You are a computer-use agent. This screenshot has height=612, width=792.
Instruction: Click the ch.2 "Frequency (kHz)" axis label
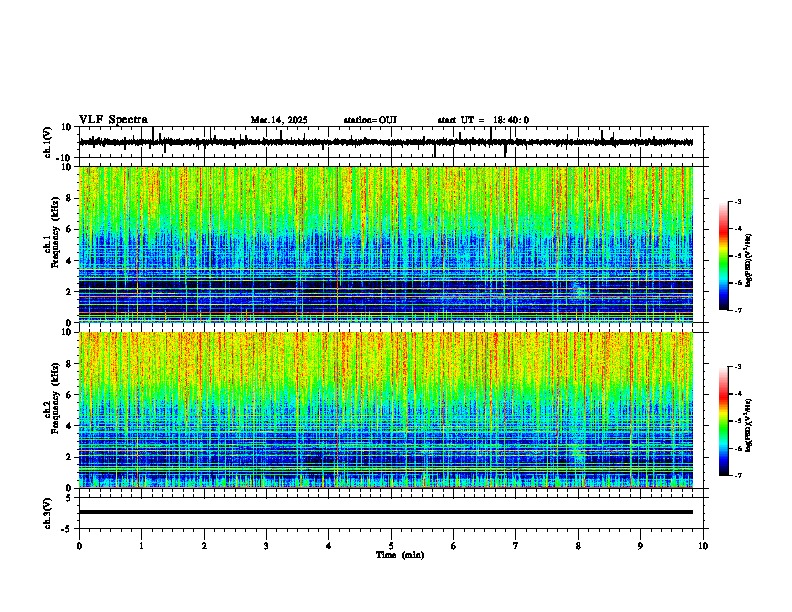[56, 398]
